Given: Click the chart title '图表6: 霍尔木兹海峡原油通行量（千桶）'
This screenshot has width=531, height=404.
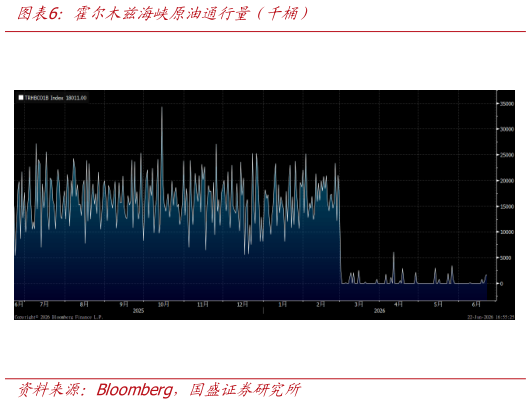Looking at the screenshot, I should tap(163, 14).
